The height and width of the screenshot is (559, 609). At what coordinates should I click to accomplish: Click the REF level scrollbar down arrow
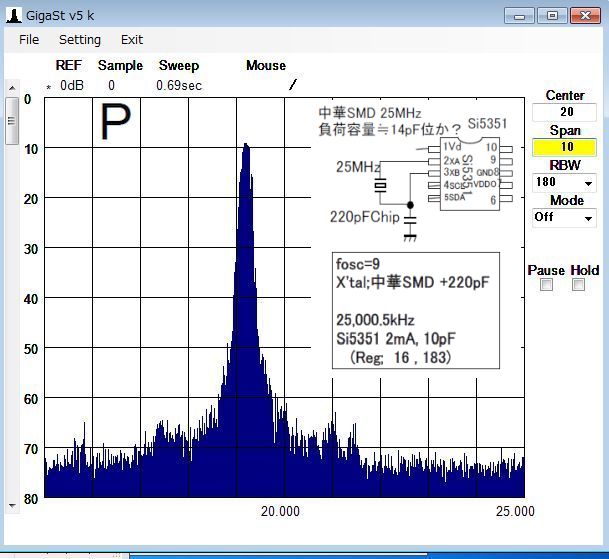point(12,505)
